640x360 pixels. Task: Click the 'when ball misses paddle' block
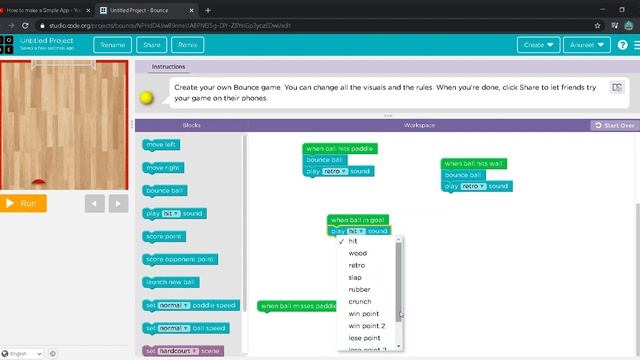[297, 306]
